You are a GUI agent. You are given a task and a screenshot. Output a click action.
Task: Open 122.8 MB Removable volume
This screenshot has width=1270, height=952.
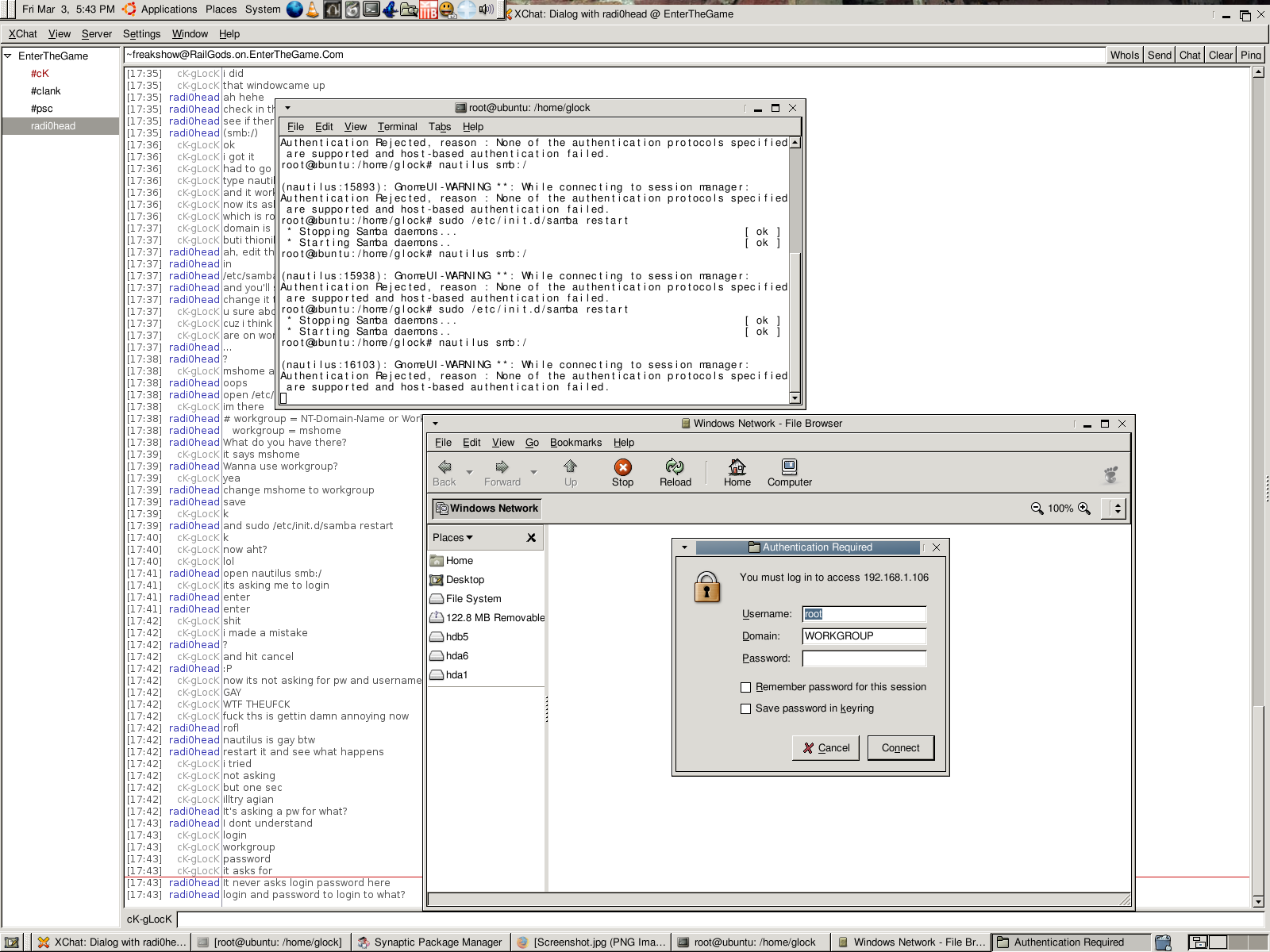[x=486, y=618]
